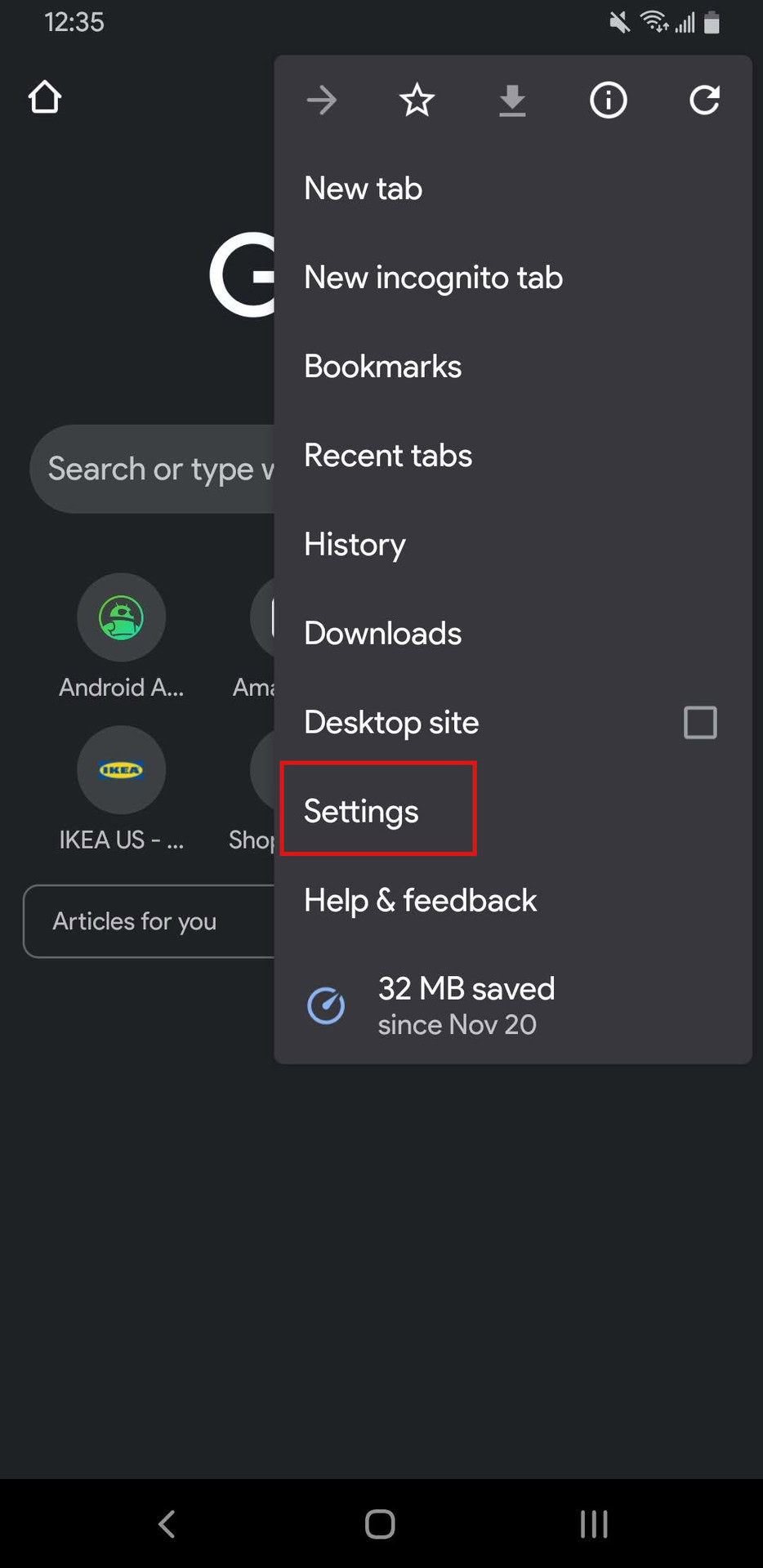Open the IKEA US shortcut icon
This screenshot has width=763, height=1568.
121,770
